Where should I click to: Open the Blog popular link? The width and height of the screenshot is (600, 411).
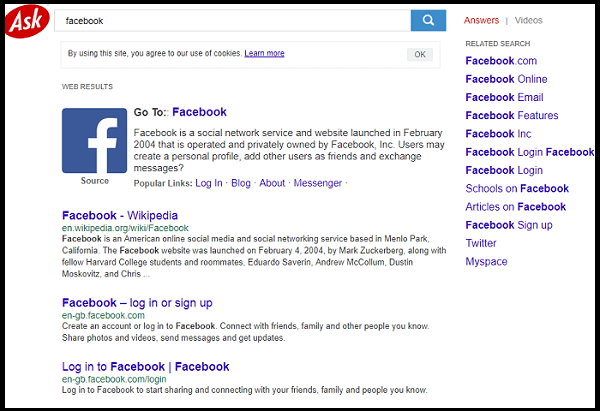241,183
